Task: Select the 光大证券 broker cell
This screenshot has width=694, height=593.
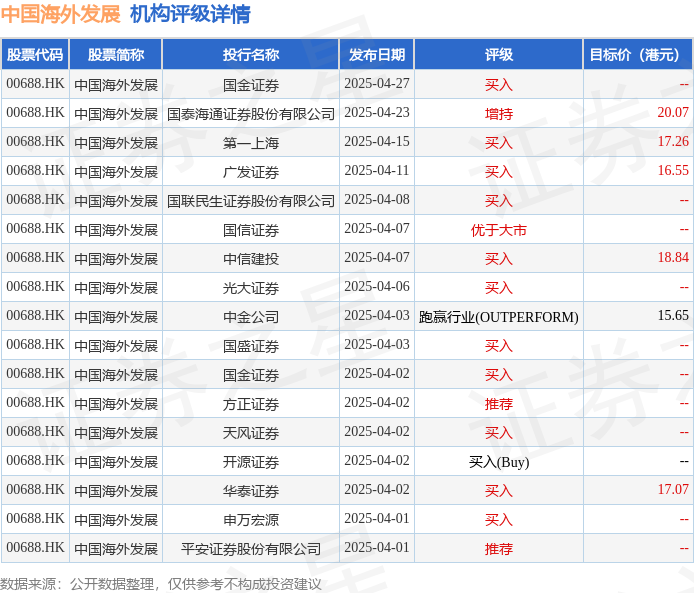Action: tap(251, 288)
